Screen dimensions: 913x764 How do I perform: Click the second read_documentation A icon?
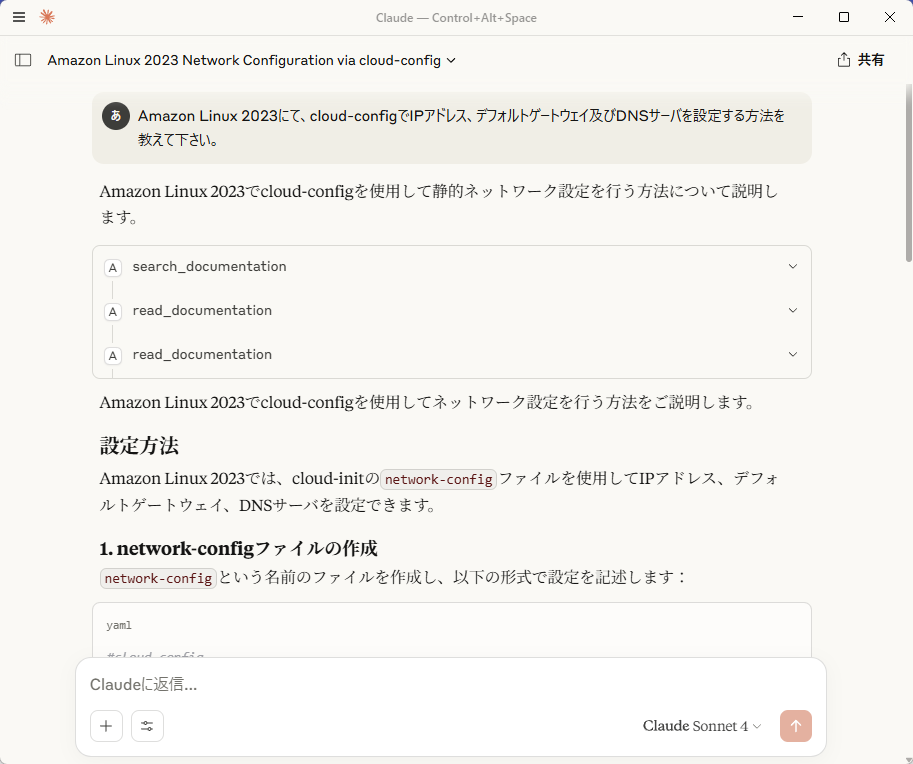point(113,356)
